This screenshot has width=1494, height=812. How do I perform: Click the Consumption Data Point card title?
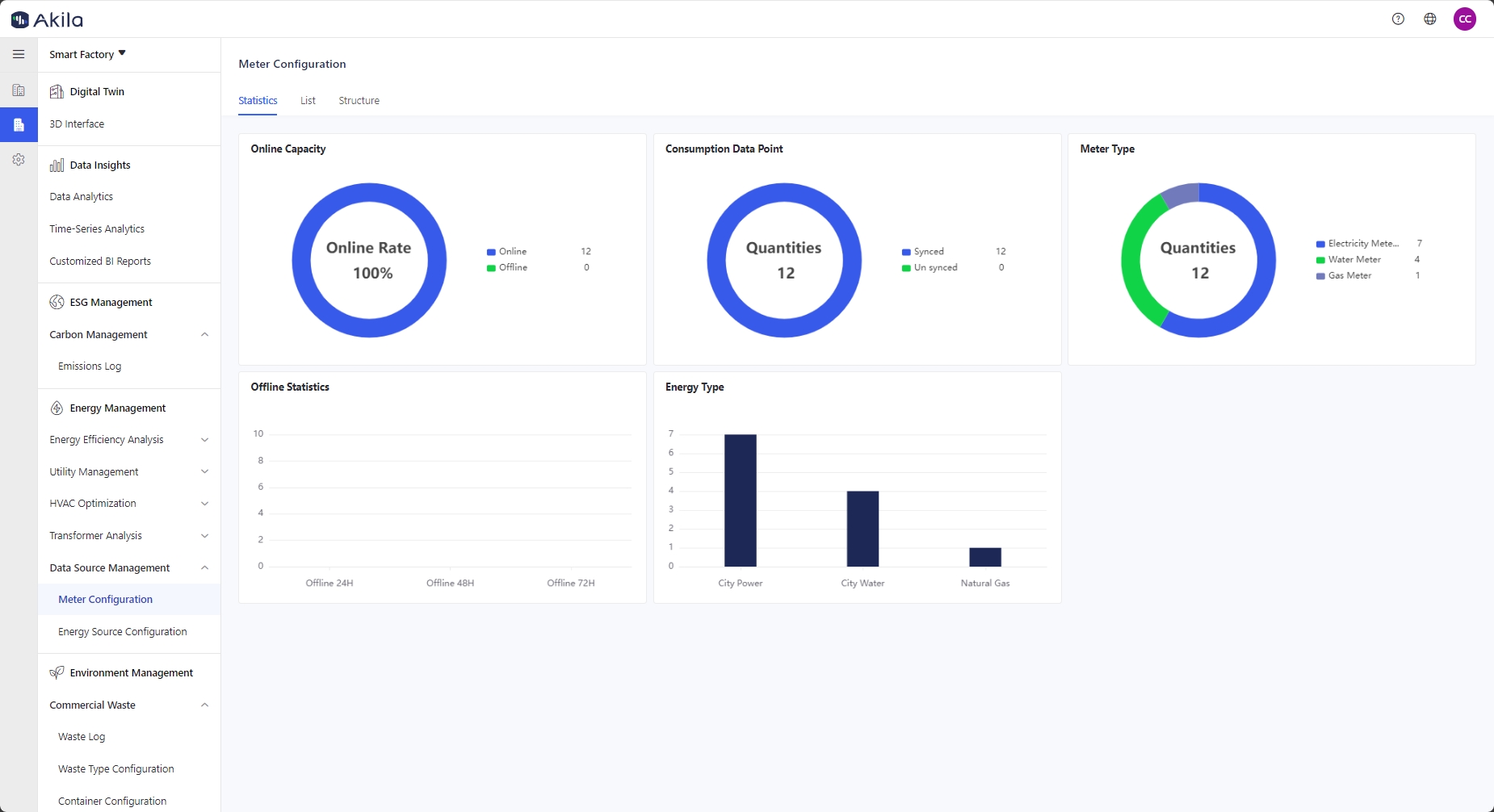point(724,149)
